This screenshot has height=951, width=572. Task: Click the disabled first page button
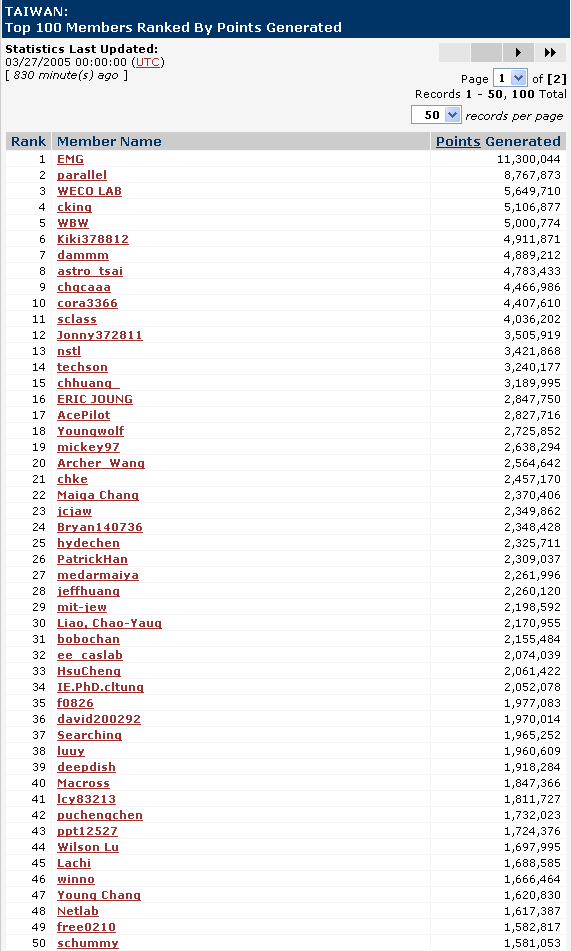click(x=454, y=53)
